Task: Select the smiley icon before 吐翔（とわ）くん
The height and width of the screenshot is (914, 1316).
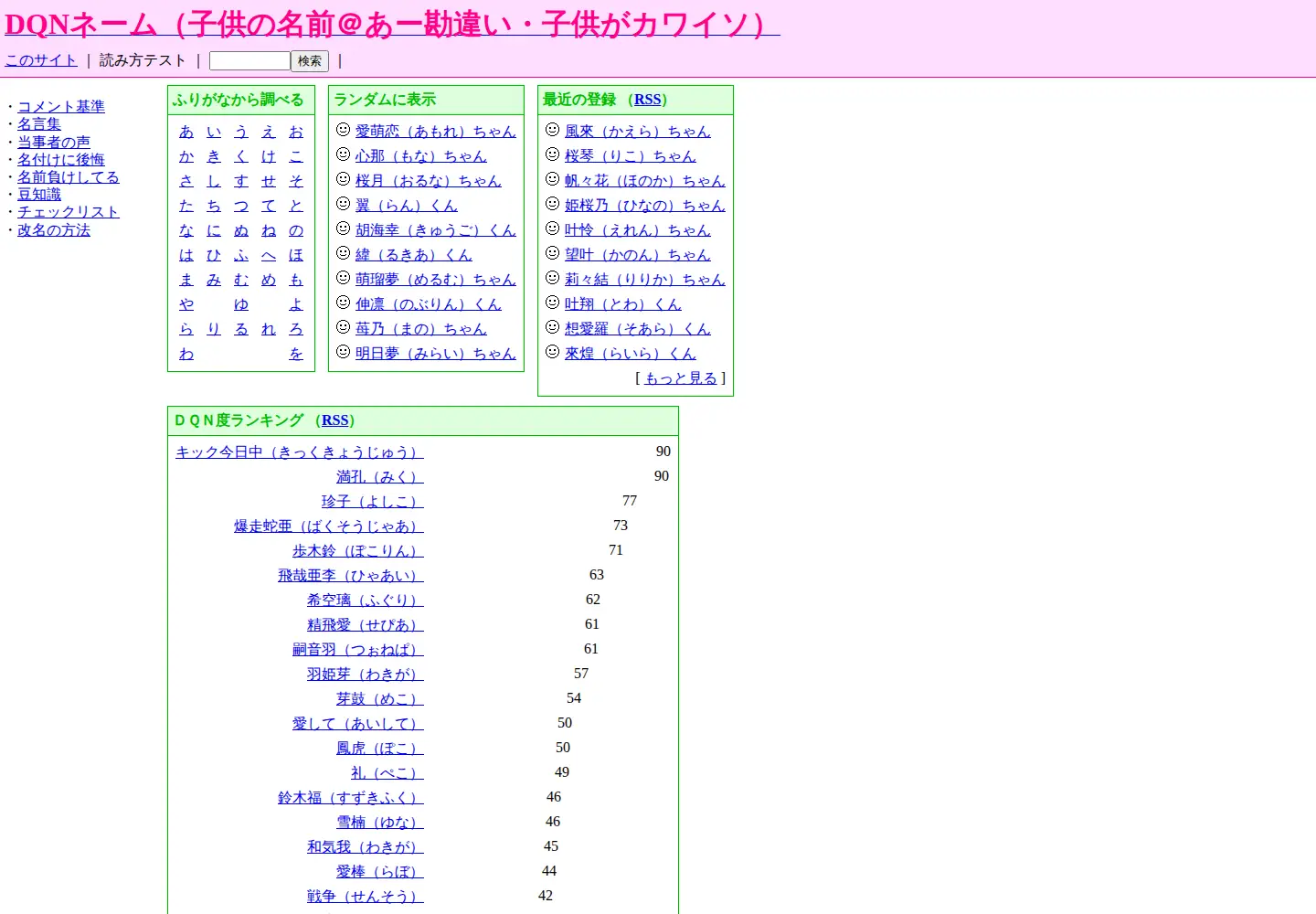Action: [552, 303]
